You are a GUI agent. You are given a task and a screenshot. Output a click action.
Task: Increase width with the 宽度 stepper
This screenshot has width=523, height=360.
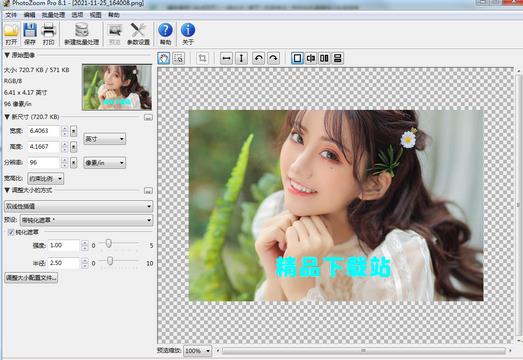click(65, 128)
